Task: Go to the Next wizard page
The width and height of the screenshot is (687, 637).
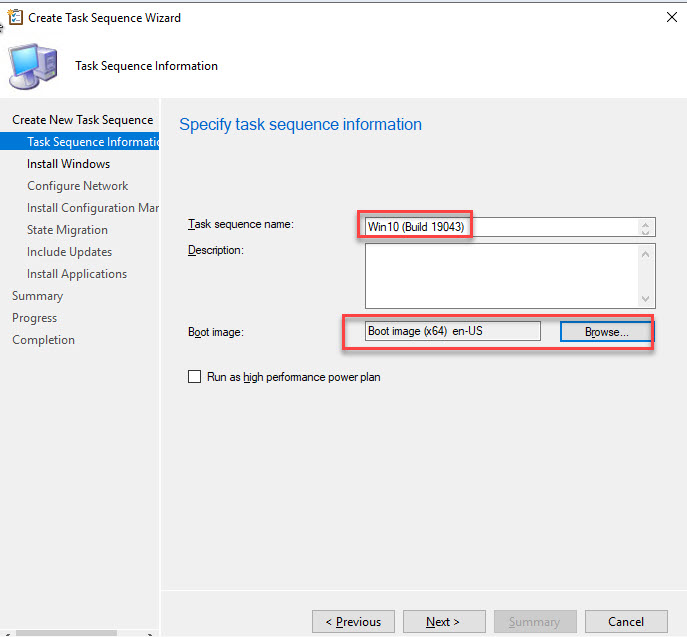Action: click(442, 621)
